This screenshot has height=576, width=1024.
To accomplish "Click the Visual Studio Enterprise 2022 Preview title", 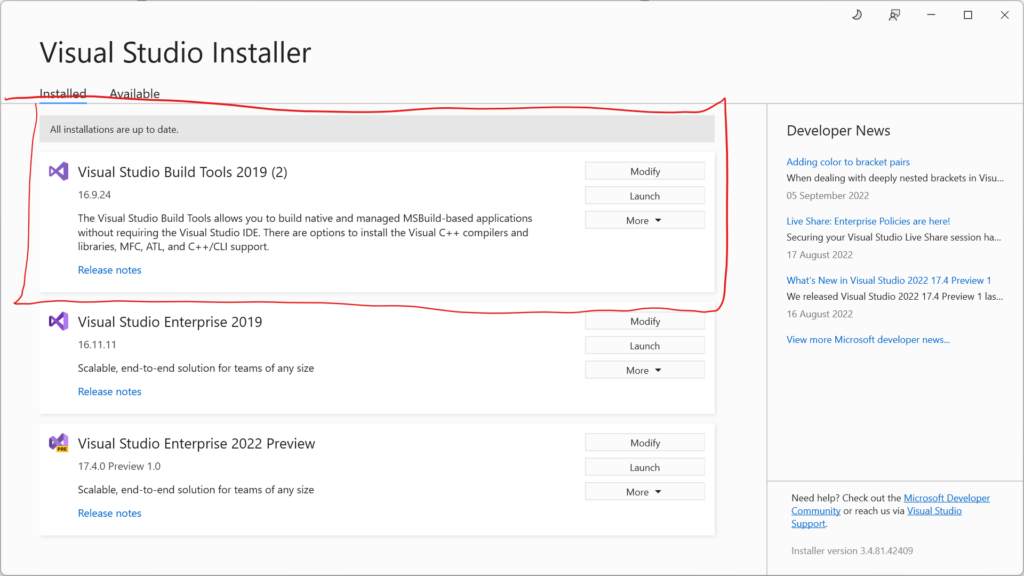I will 197,443.
